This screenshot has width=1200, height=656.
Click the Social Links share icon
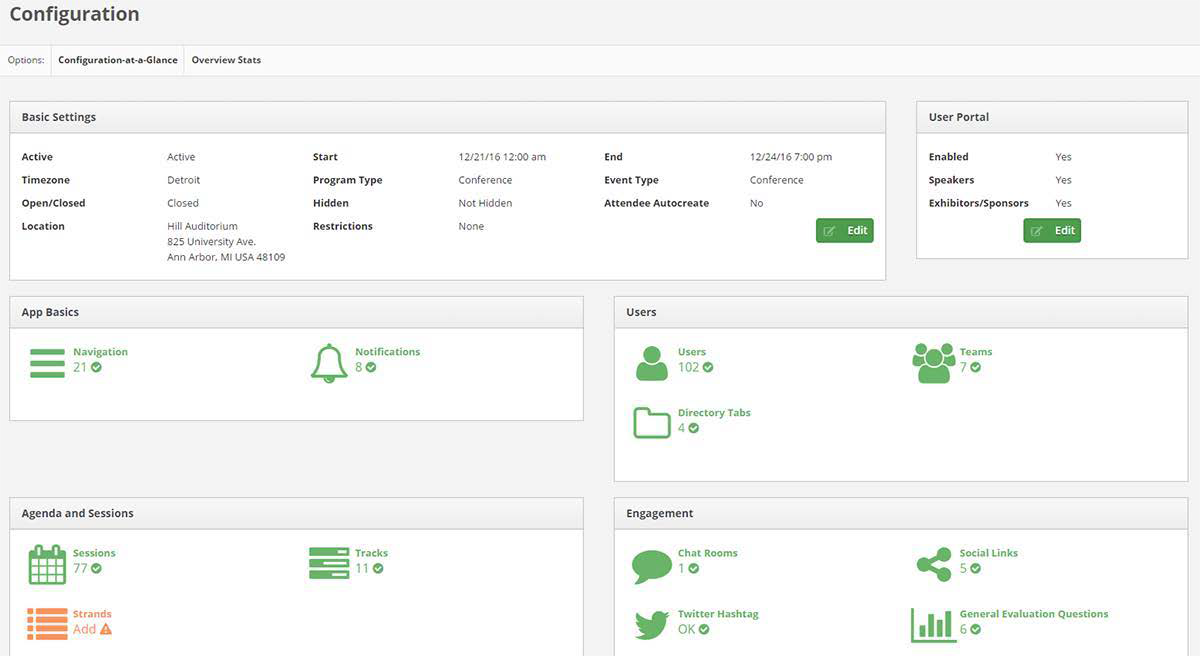coord(933,564)
